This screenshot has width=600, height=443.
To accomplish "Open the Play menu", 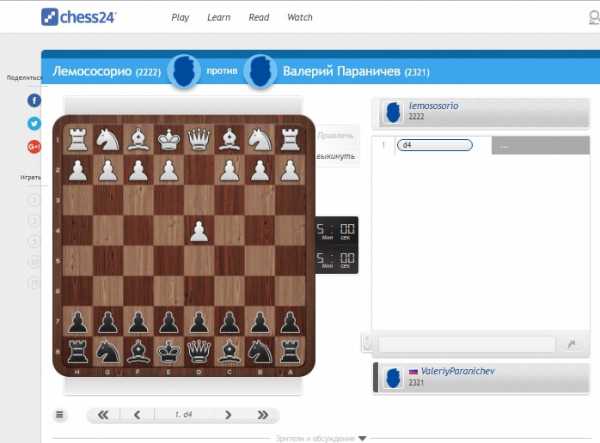I will [x=180, y=18].
